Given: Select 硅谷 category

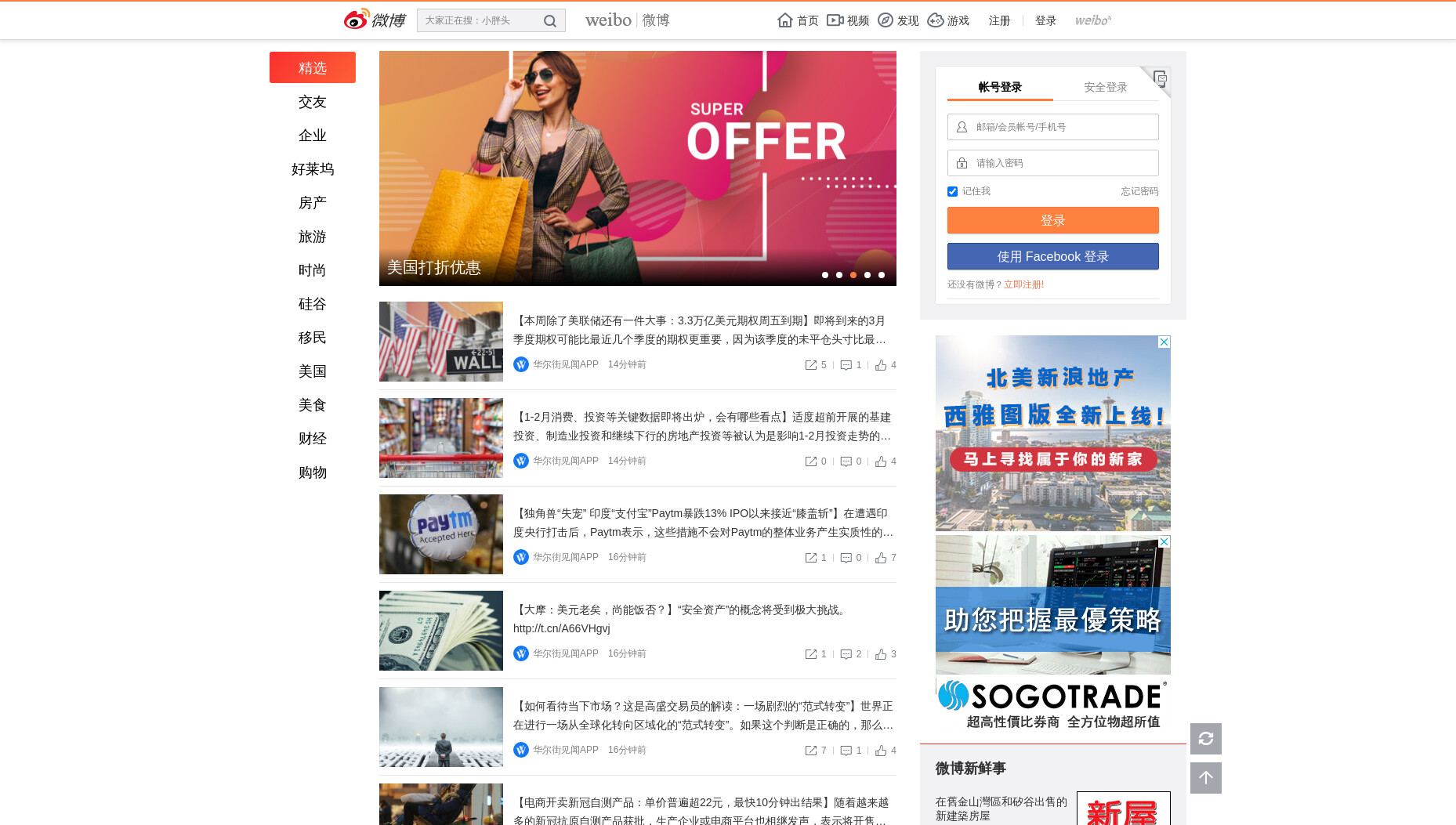Looking at the screenshot, I should (313, 304).
